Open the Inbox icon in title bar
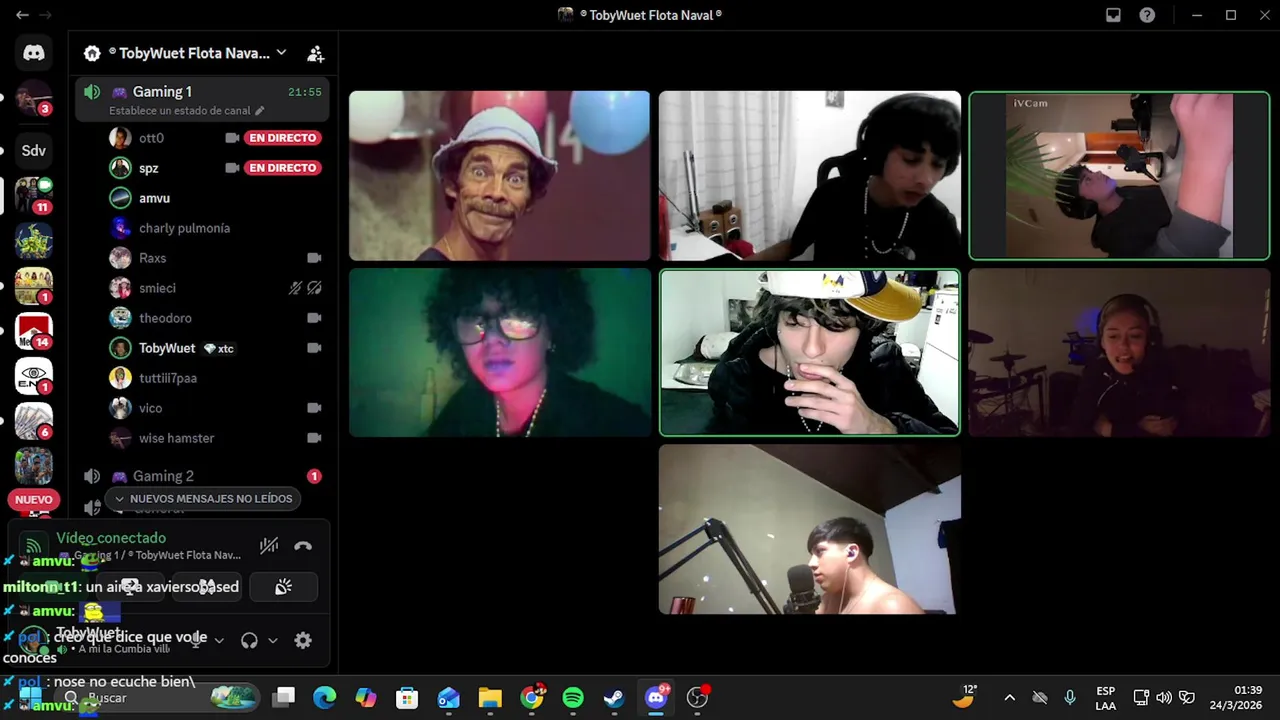The width and height of the screenshot is (1280, 720). coord(1113,15)
